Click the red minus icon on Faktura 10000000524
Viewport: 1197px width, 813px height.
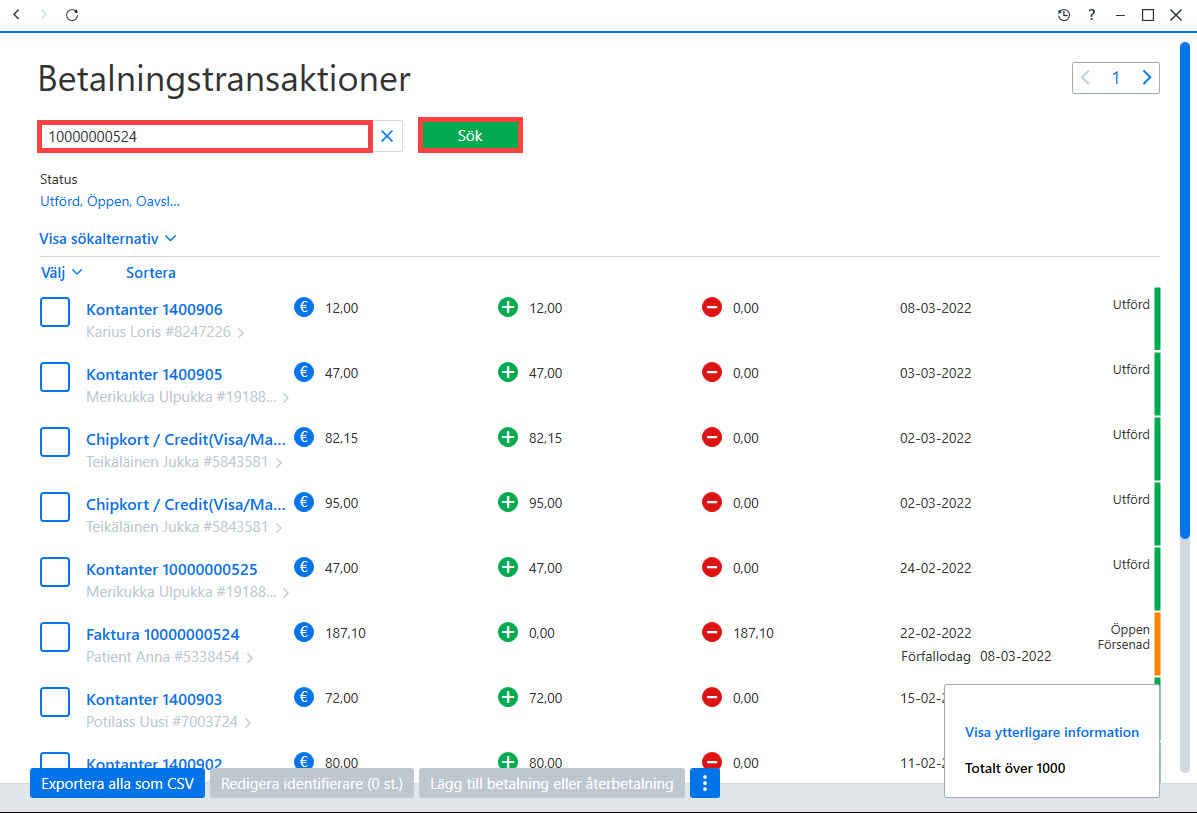click(711, 632)
